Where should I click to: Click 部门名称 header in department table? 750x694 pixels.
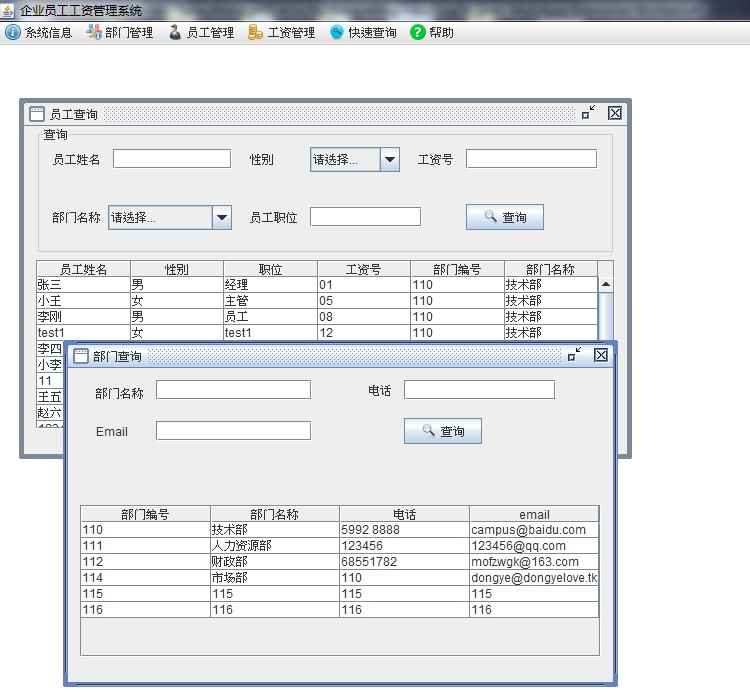tap(275, 514)
